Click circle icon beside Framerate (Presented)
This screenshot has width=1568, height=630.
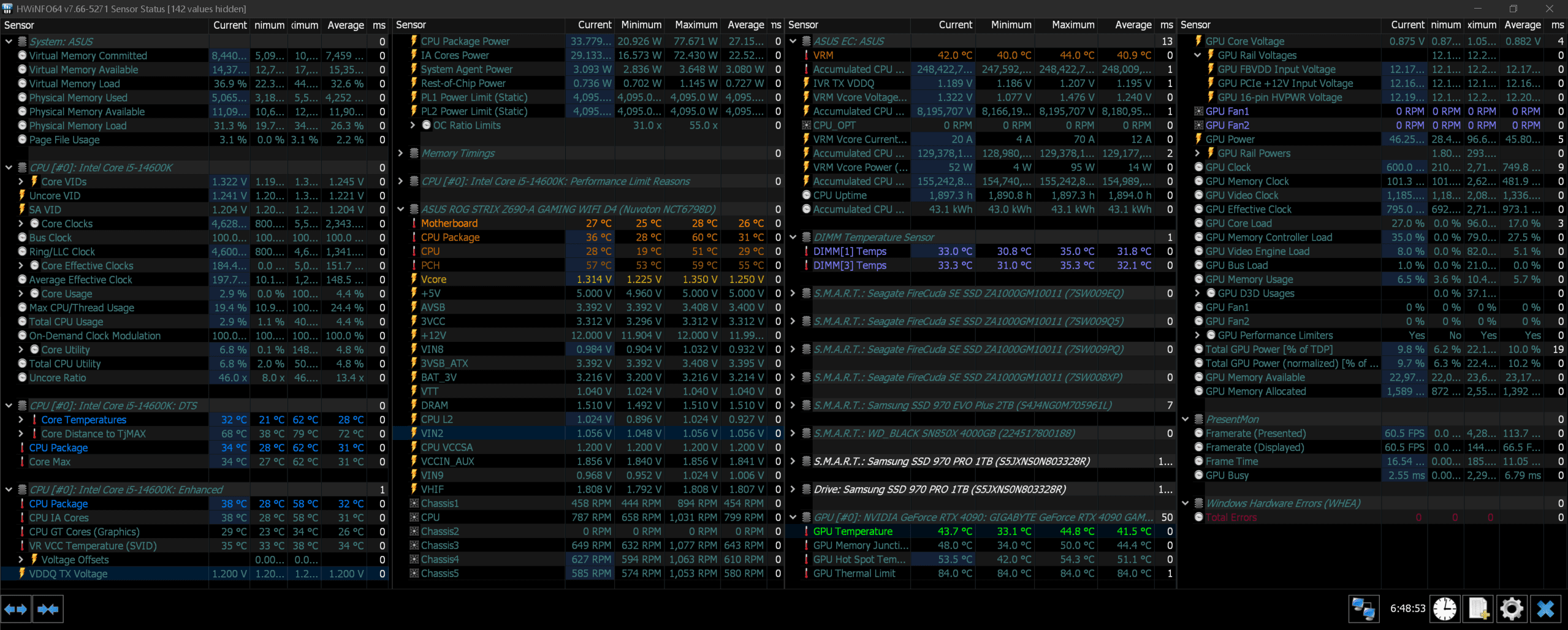click(x=1198, y=433)
